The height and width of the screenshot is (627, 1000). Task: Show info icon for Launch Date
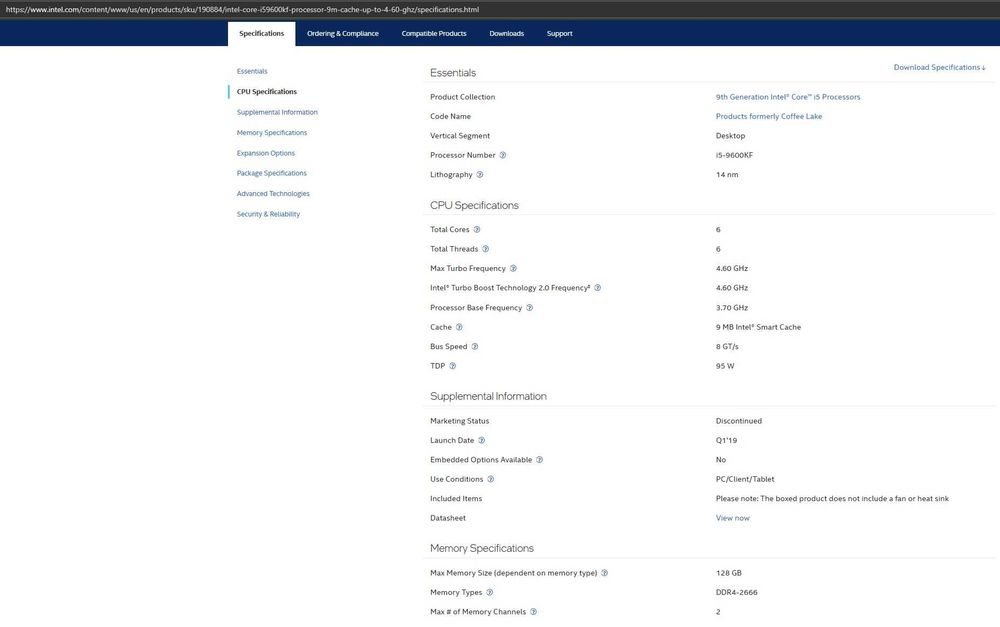[482, 440]
